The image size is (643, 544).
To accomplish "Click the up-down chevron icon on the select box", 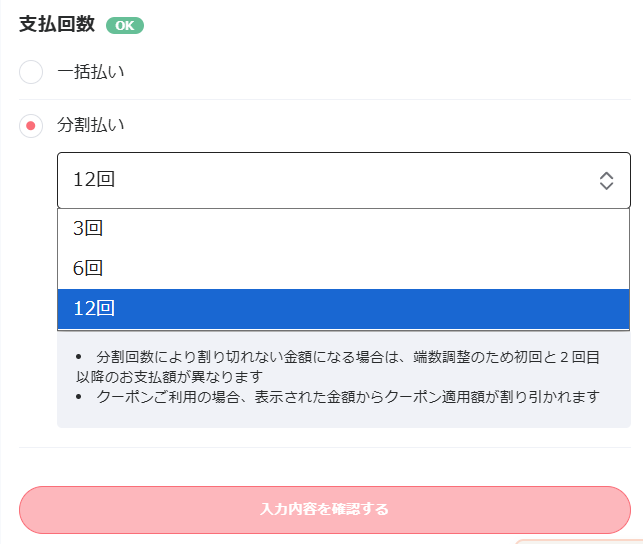I will coord(606,180).
